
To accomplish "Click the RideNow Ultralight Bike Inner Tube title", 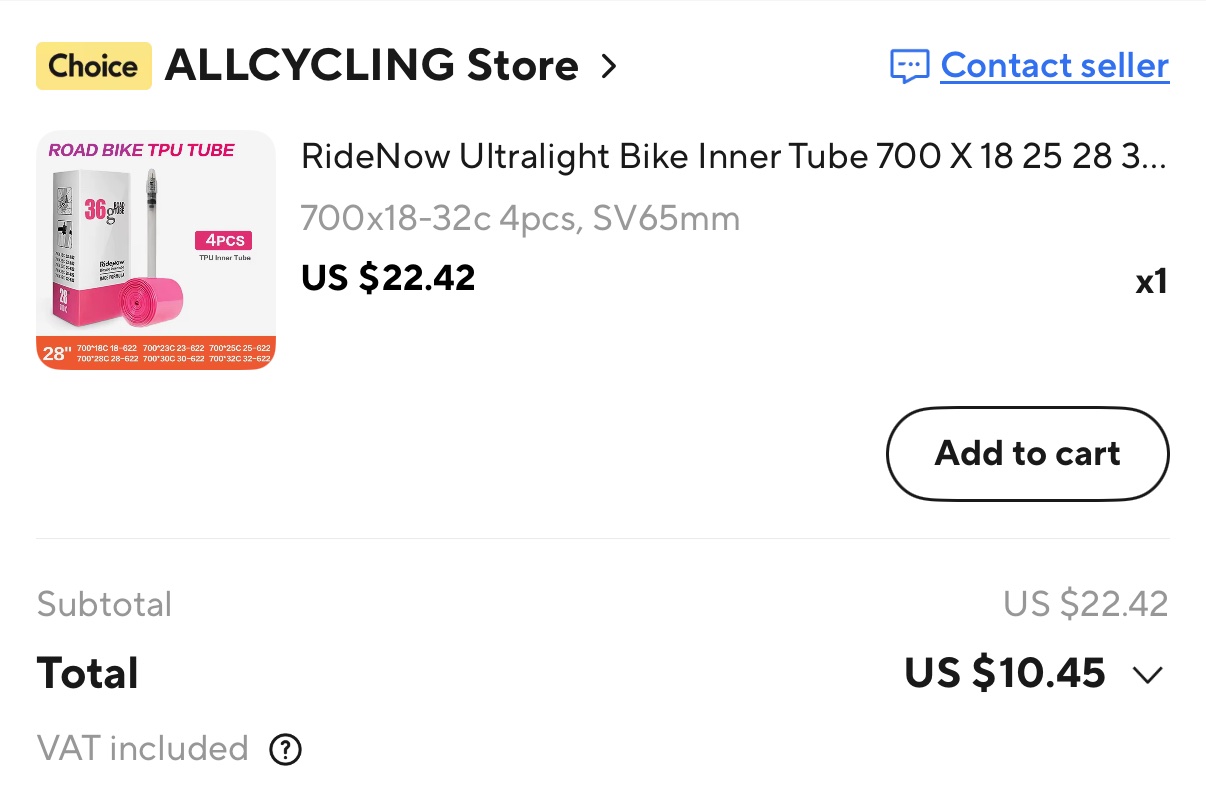I will coord(733,156).
